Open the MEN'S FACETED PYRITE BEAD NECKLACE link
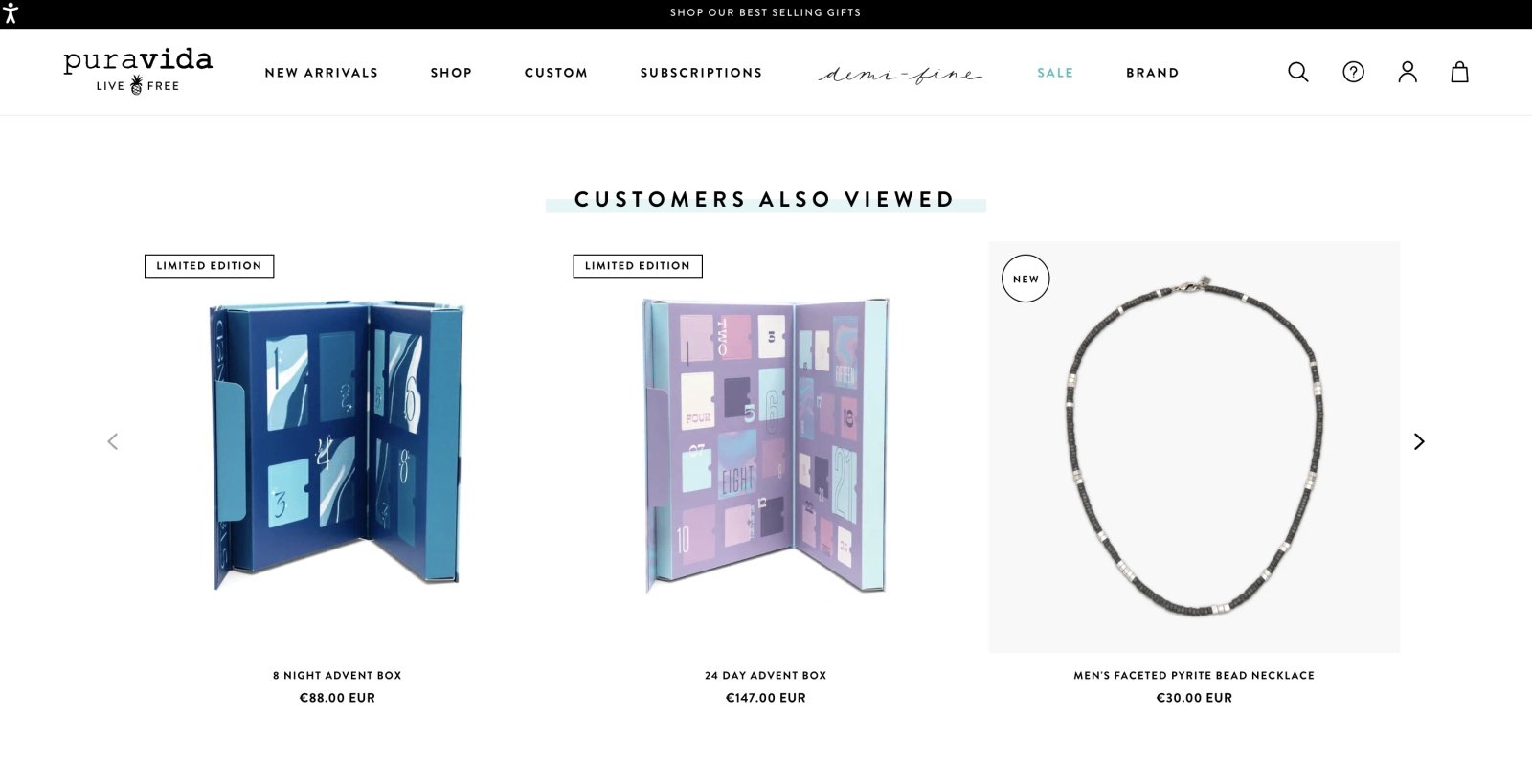Screen dimensions: 1532x784 1195,675
